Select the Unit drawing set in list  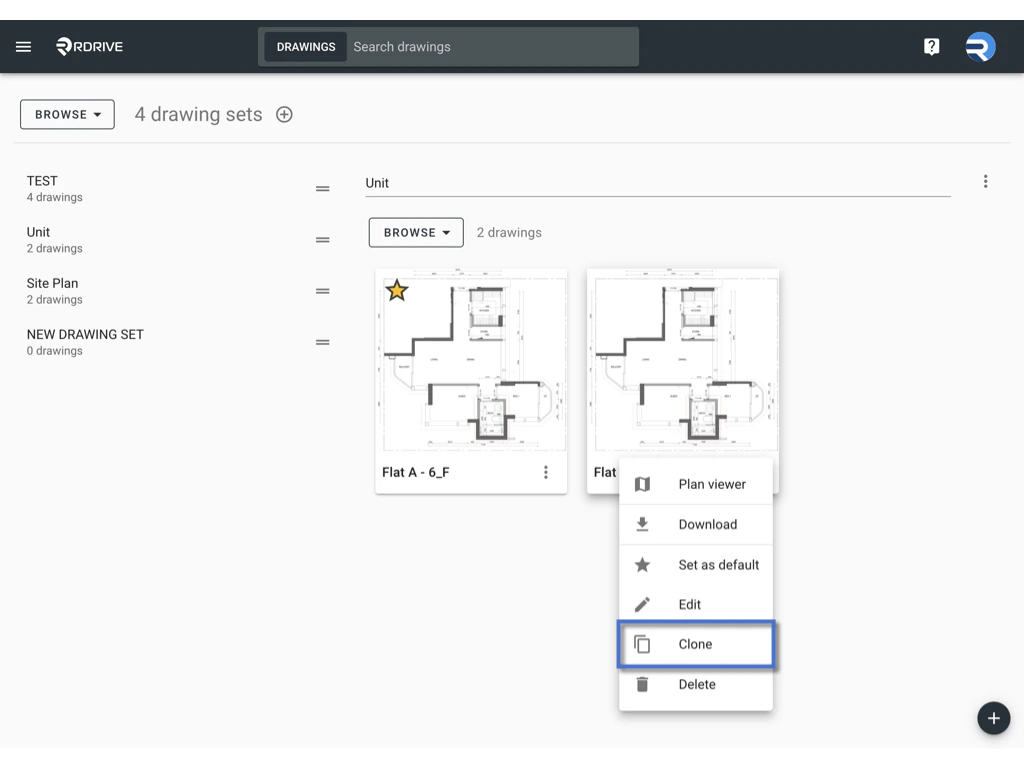pos(178,240)
